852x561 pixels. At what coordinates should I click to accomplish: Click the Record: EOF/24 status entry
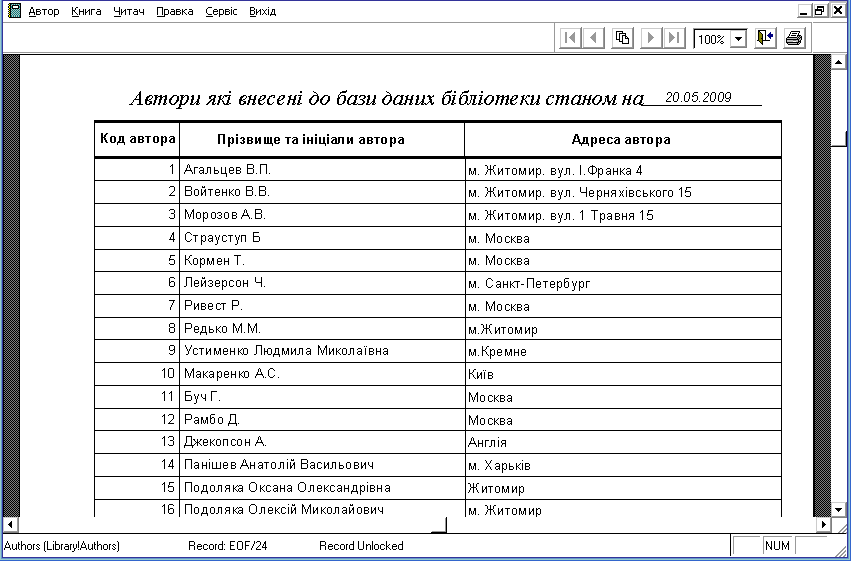point(228,546)
